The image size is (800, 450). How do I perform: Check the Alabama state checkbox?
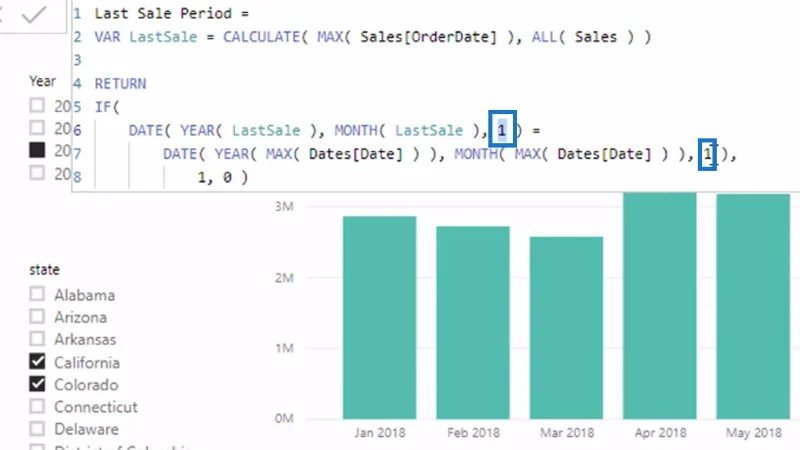[37, 294]
